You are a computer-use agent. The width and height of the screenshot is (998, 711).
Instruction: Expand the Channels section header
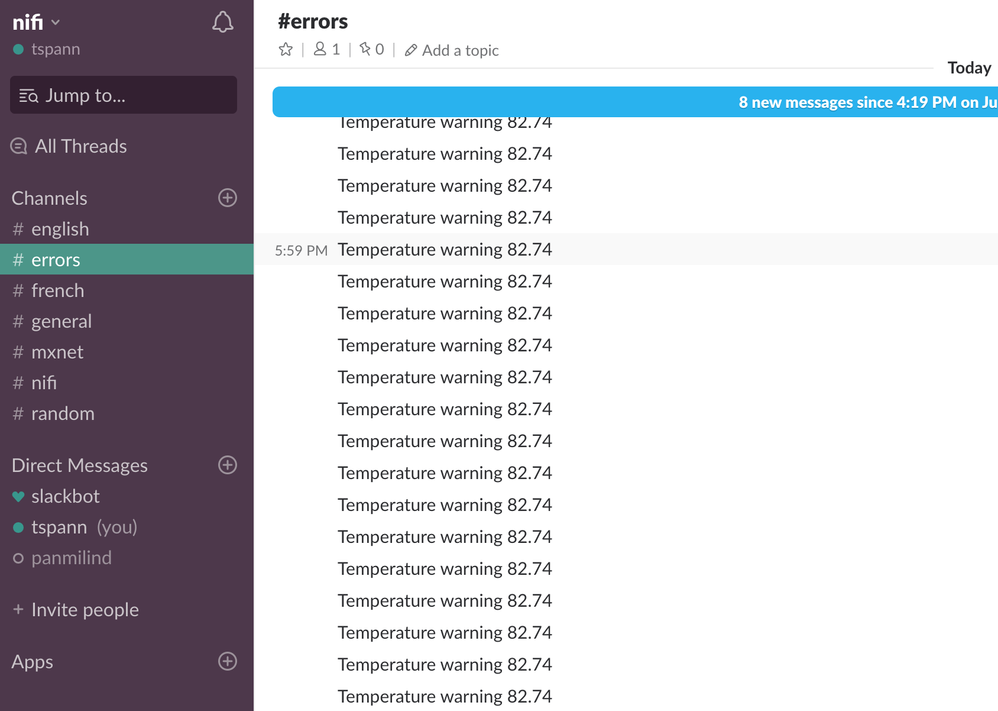point(49,198)
